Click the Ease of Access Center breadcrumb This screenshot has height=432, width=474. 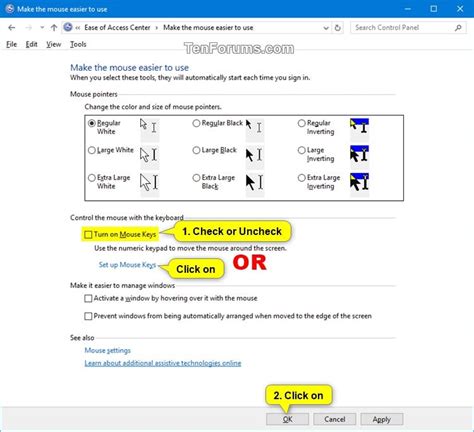click(117, 28)
